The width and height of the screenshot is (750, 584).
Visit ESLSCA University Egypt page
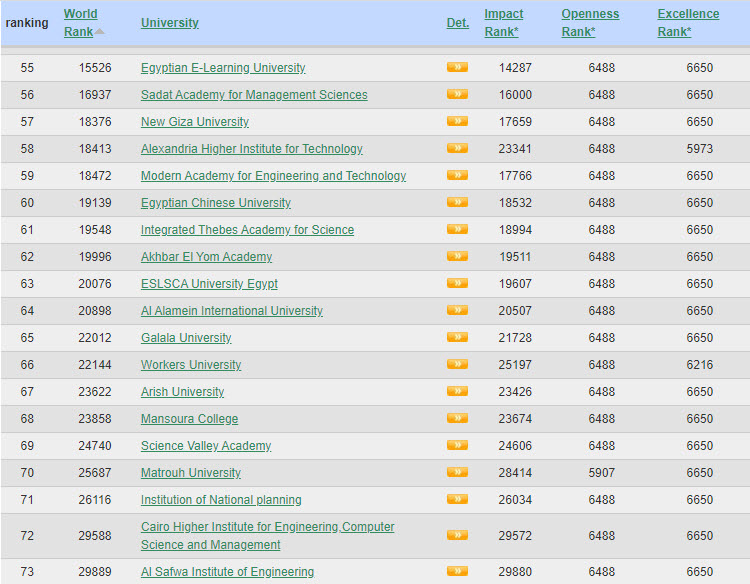(209, 284)
